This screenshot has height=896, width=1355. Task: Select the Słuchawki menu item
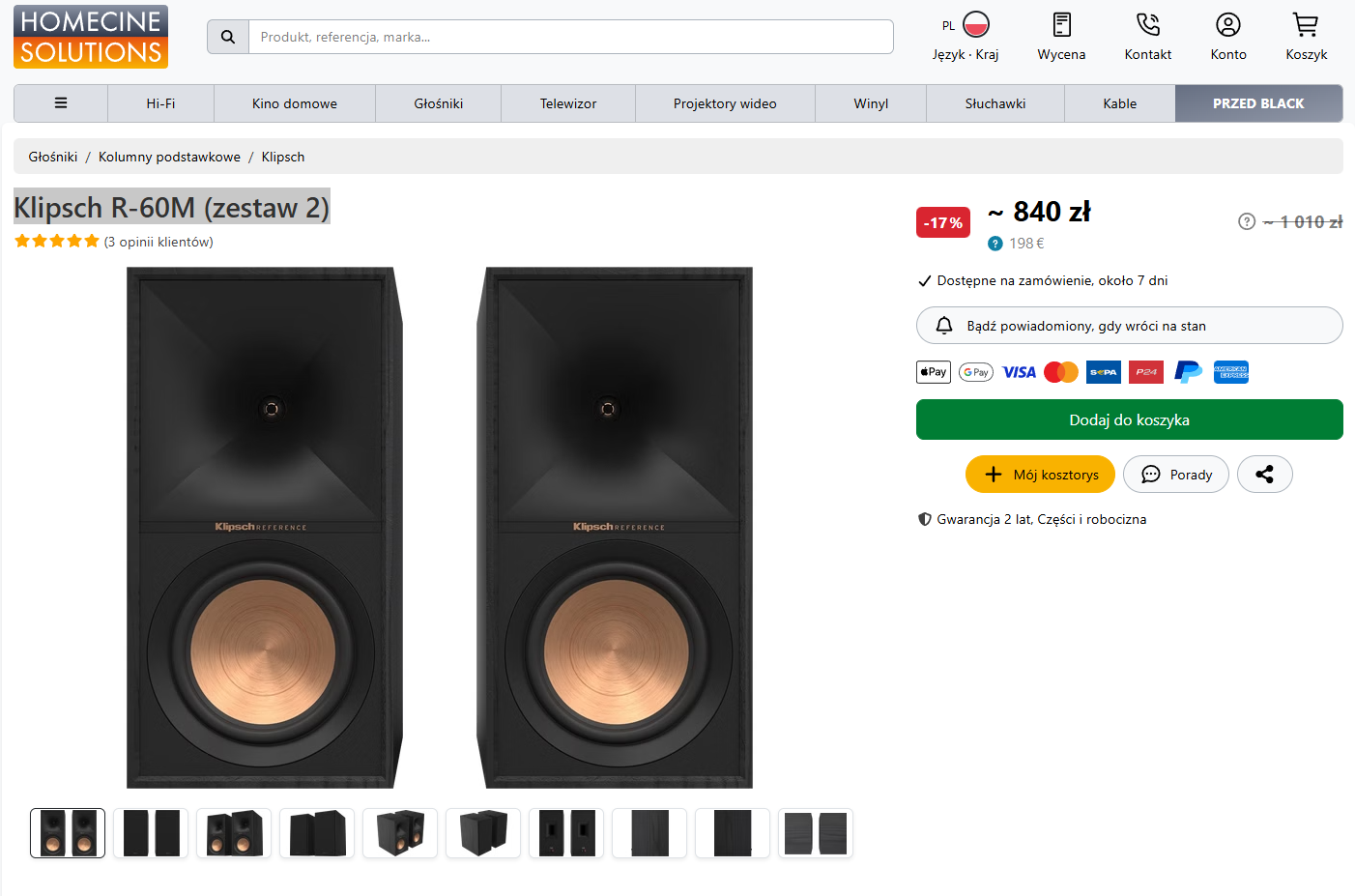(x=995, y=103)
